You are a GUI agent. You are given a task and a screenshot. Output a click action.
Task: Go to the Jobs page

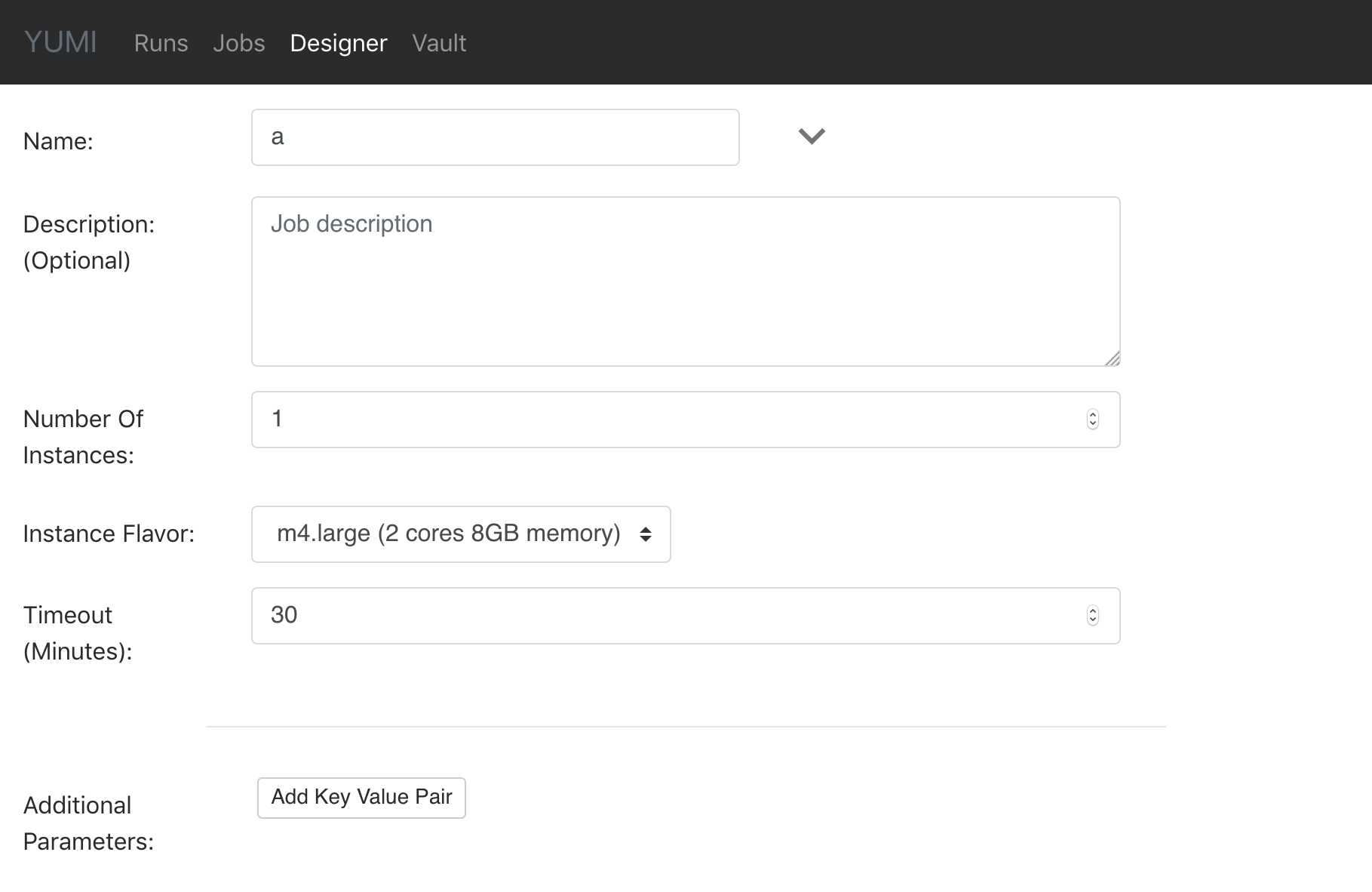(238, 43)
